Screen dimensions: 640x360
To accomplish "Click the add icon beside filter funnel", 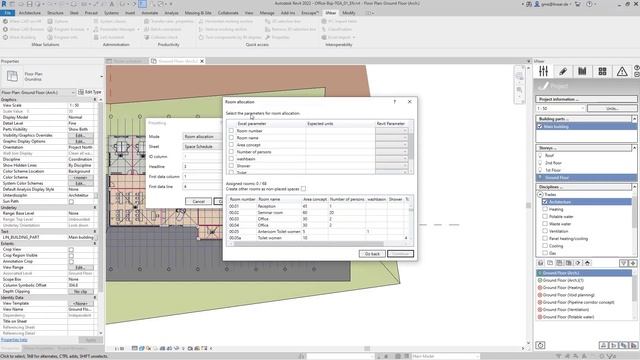I will (x=633, y=263).
